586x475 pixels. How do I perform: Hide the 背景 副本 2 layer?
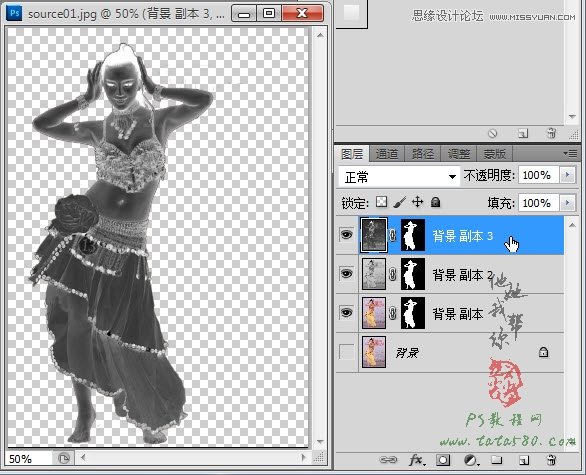(346, 274)
